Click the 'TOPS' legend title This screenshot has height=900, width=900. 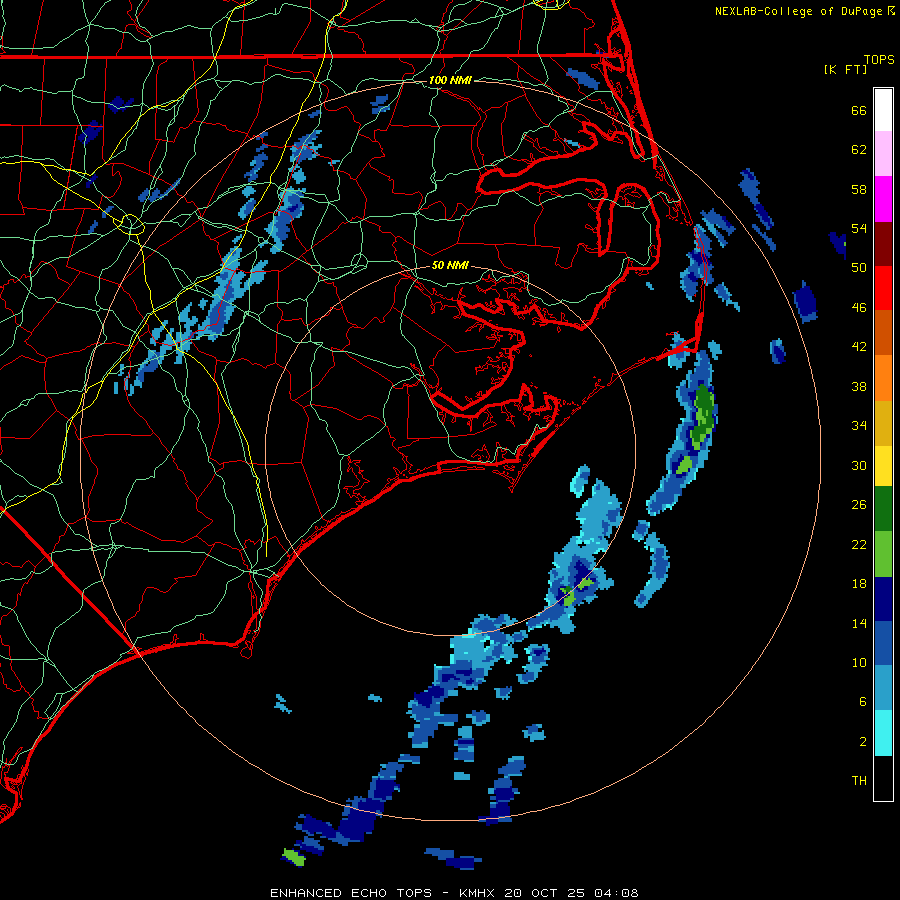pos(879,59)
